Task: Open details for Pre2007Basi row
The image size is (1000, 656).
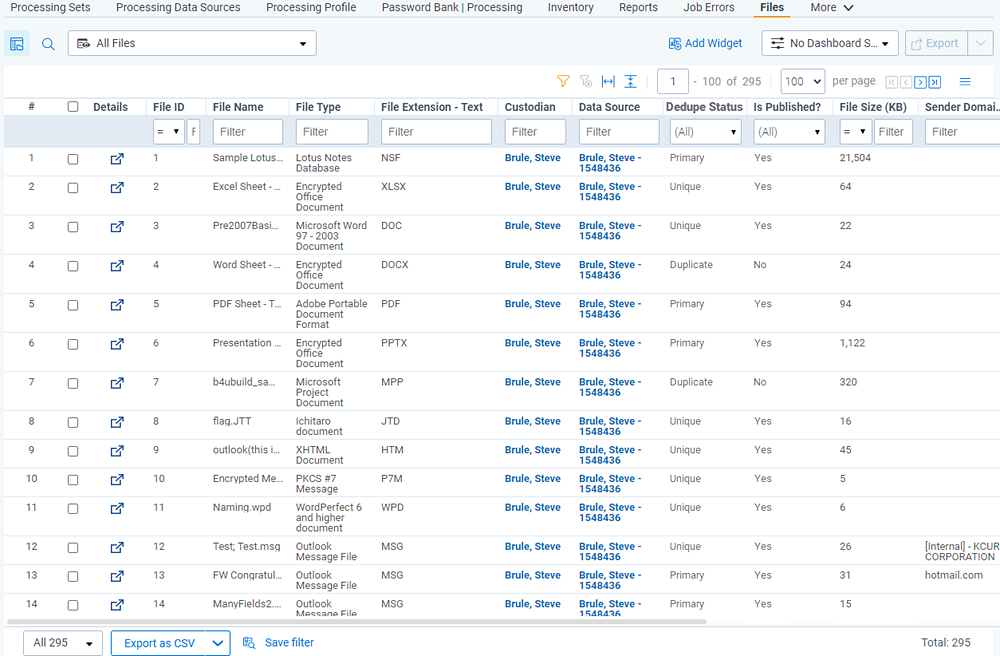Action: pyautogui.click(x=117, y=226)
